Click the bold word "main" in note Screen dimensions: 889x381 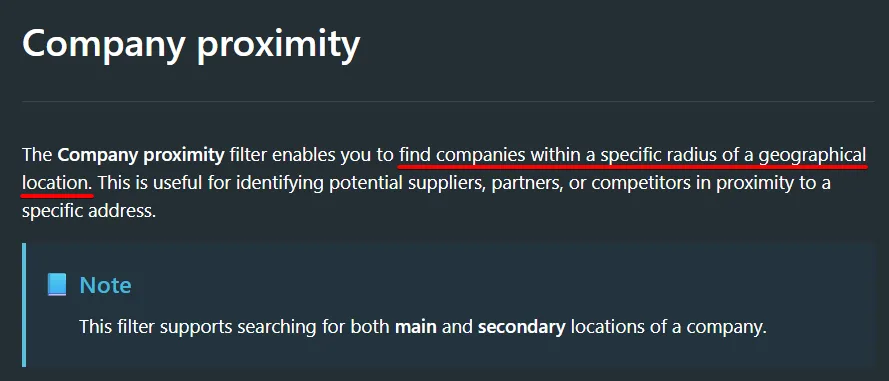coord(416,327)
